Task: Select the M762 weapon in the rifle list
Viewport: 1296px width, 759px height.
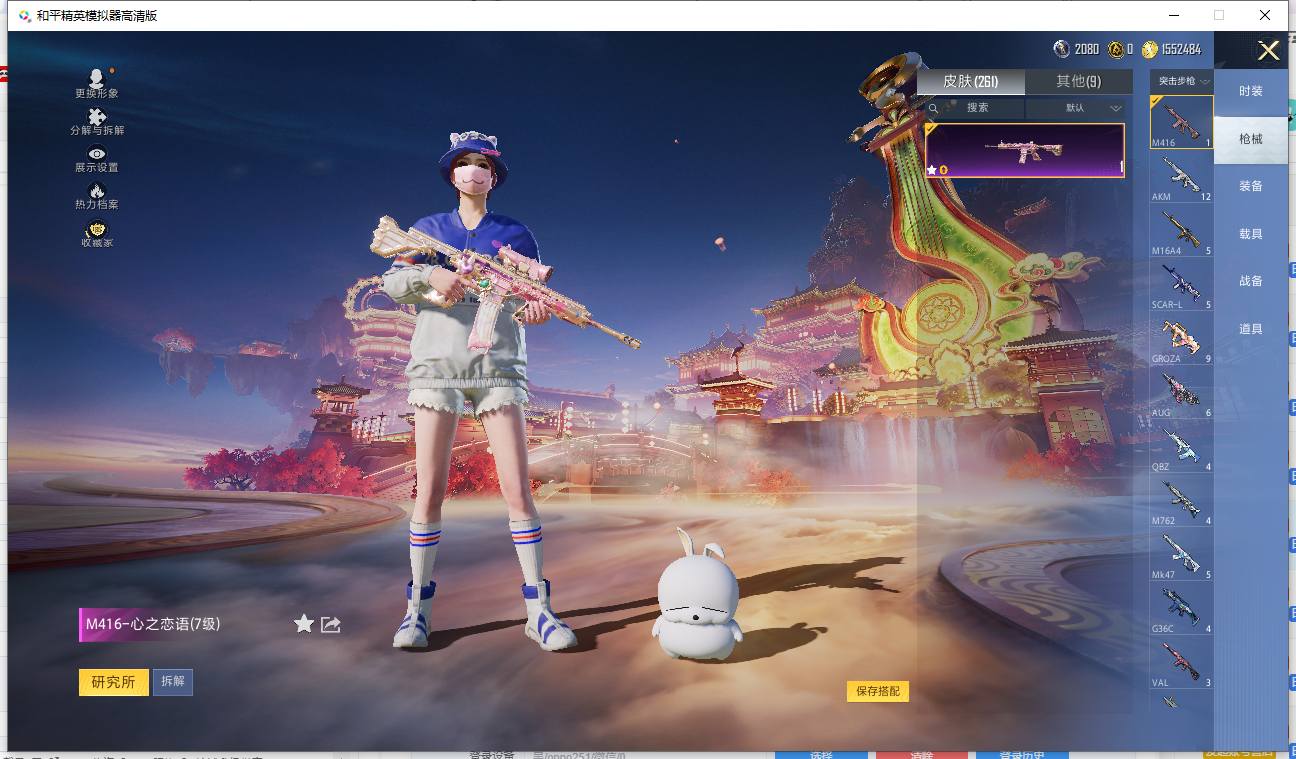Action: pos(1181,501)
